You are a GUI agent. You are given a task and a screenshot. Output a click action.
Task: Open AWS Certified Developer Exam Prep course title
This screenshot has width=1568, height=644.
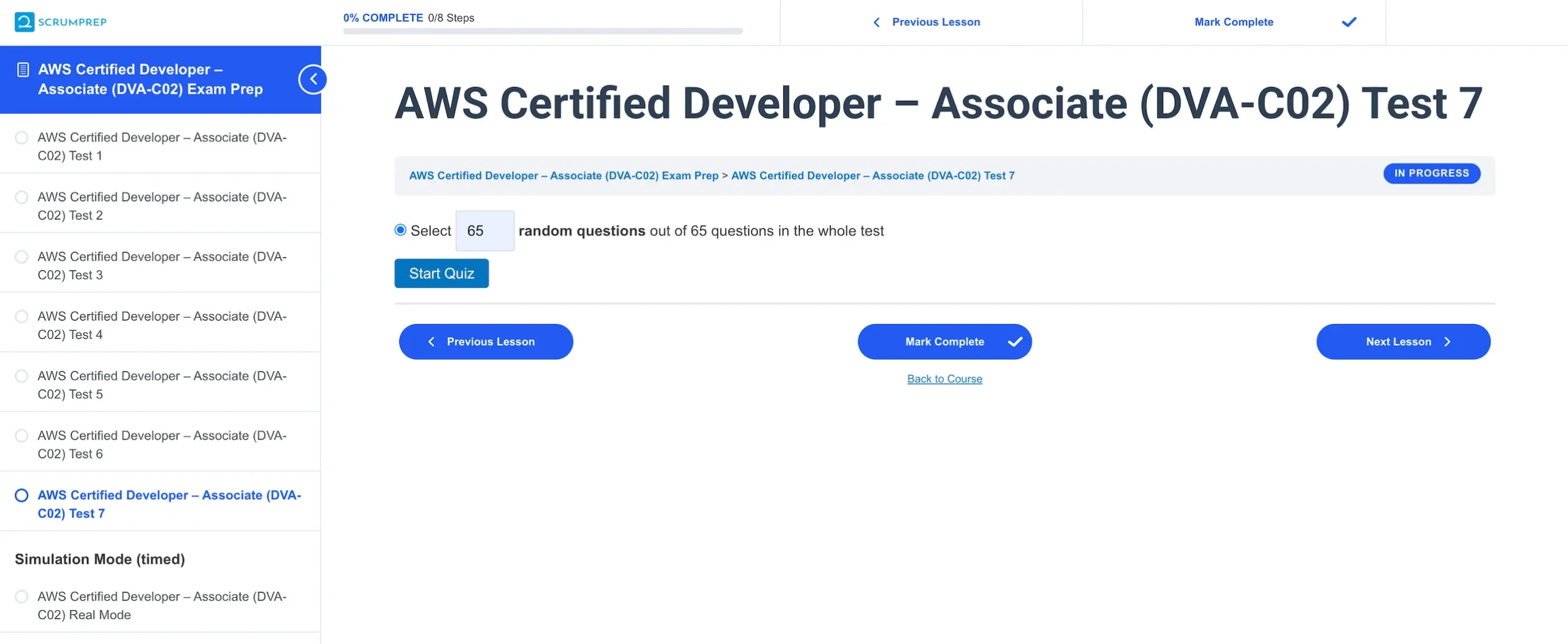(151, 79)
